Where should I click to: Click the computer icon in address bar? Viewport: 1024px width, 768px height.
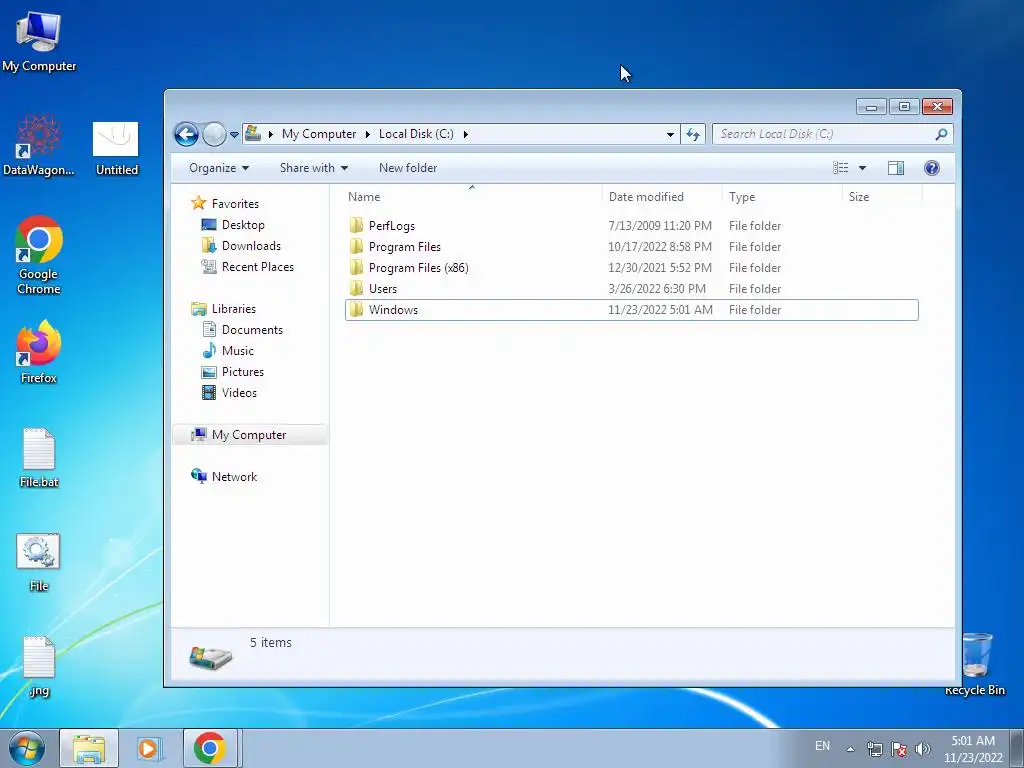253,134
